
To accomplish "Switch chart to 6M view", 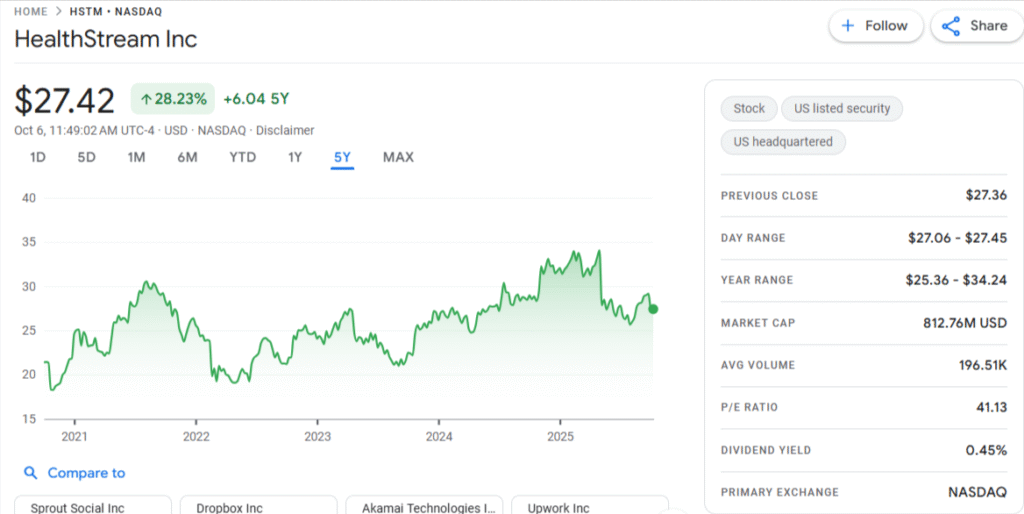I will [187, 157].
